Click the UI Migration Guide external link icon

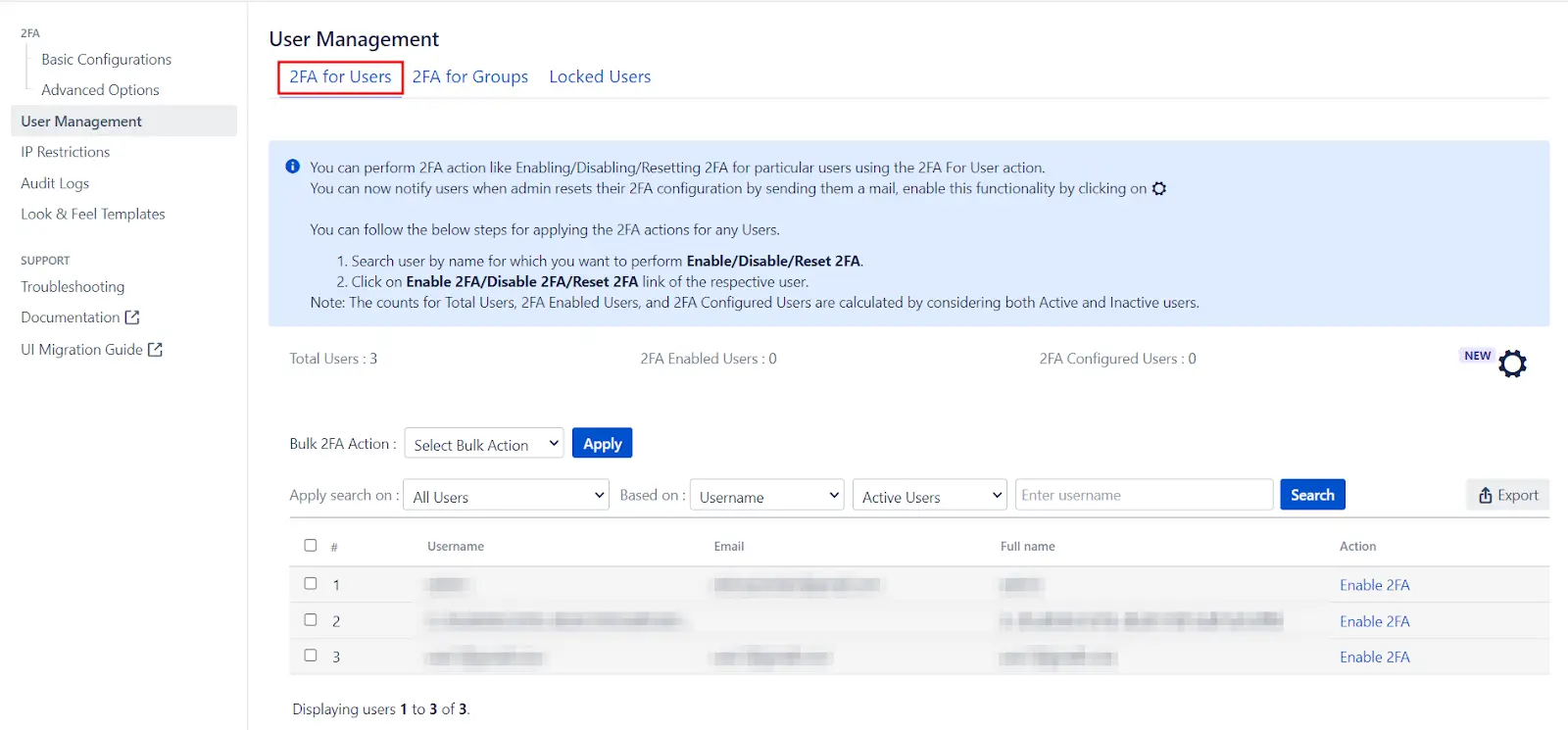click(155, 349)
